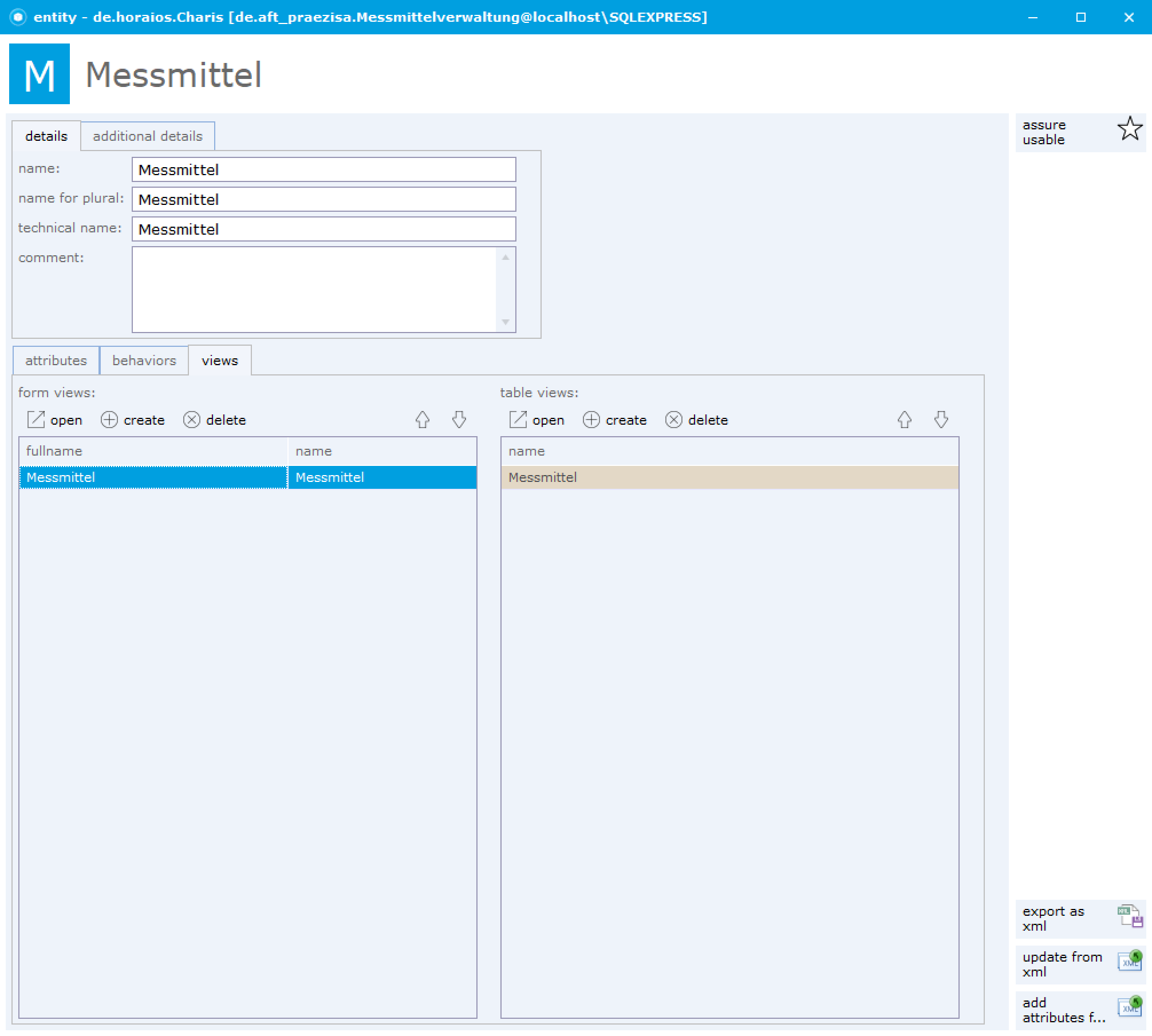The height and width of the screenshot is (1036, 1152).
Task: Click the table views name column header
Action: (730, 451)
